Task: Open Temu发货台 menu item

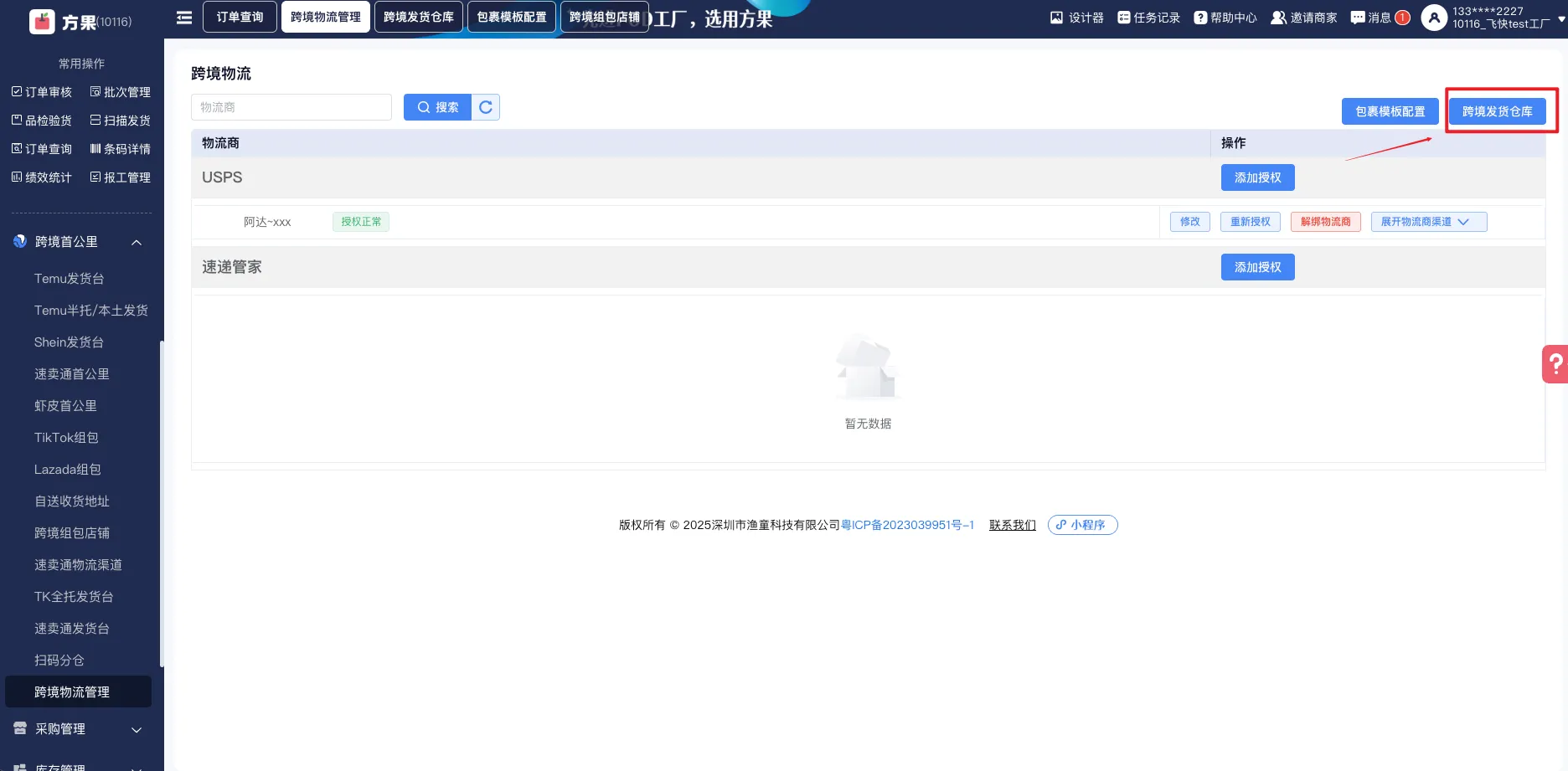Action: [x=70, y=279]
